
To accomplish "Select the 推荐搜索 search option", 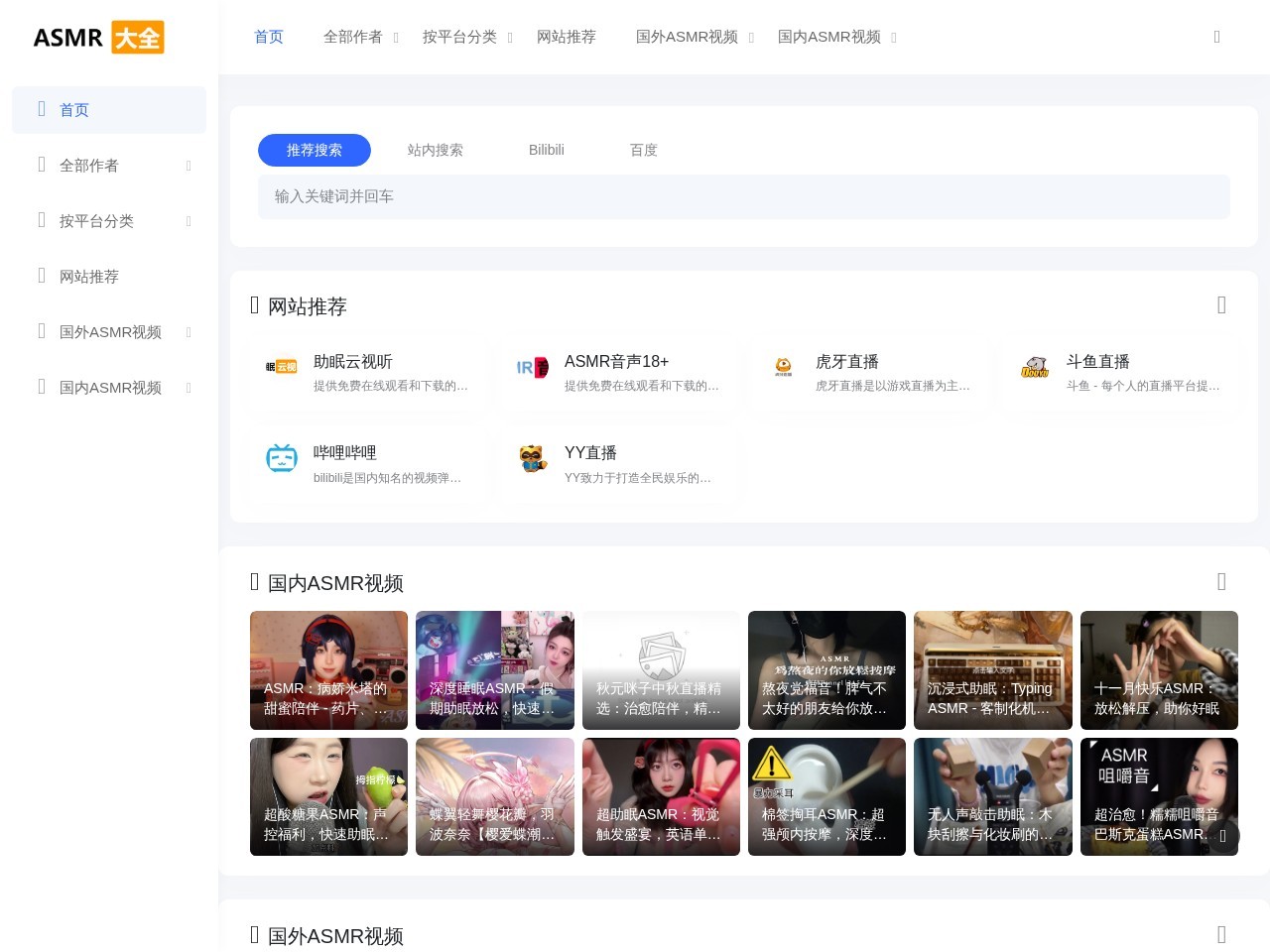I will pos(315,150).
